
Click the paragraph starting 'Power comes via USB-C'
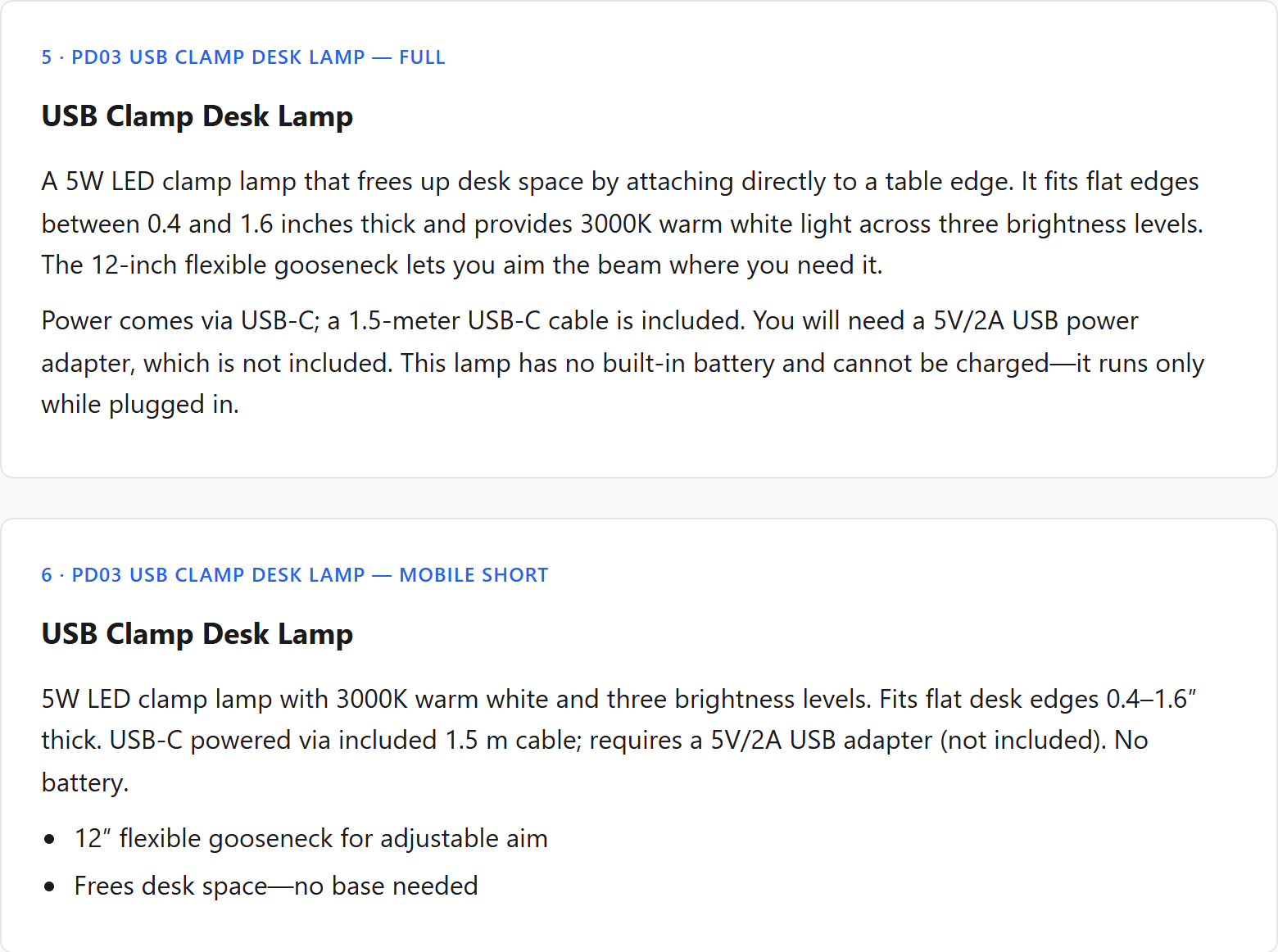623,362
